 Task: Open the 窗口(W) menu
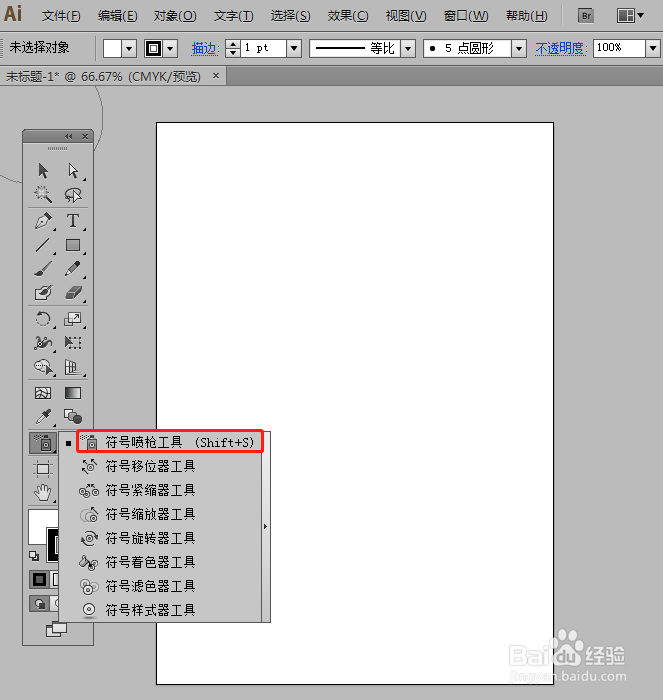[x=466, y=16]
